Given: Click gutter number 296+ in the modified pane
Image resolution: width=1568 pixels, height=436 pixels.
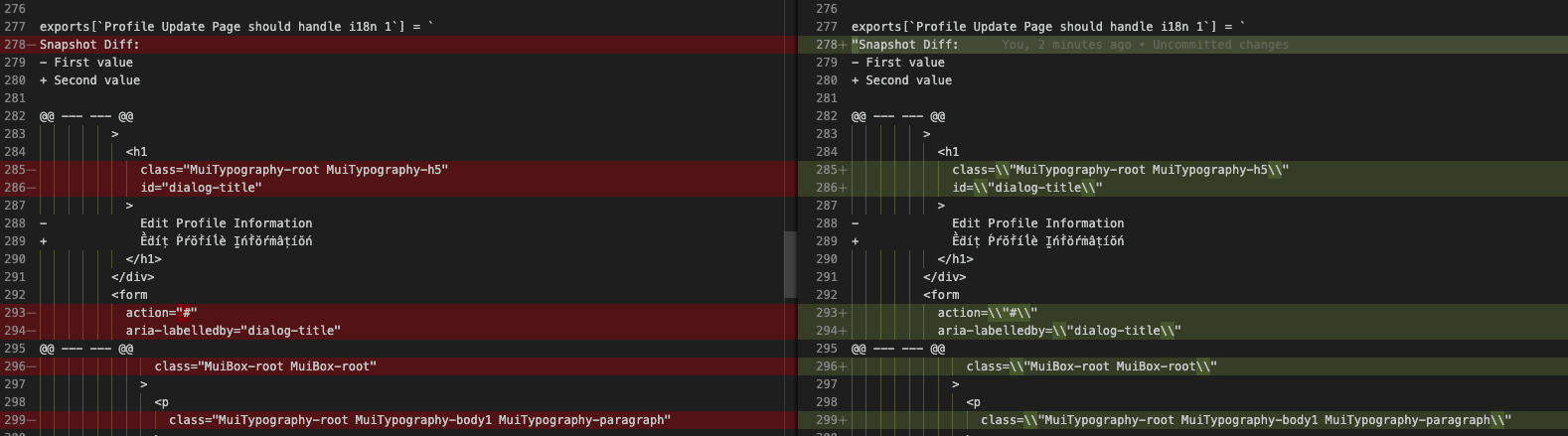Looking at the screenshot, I should click(831, 366).
